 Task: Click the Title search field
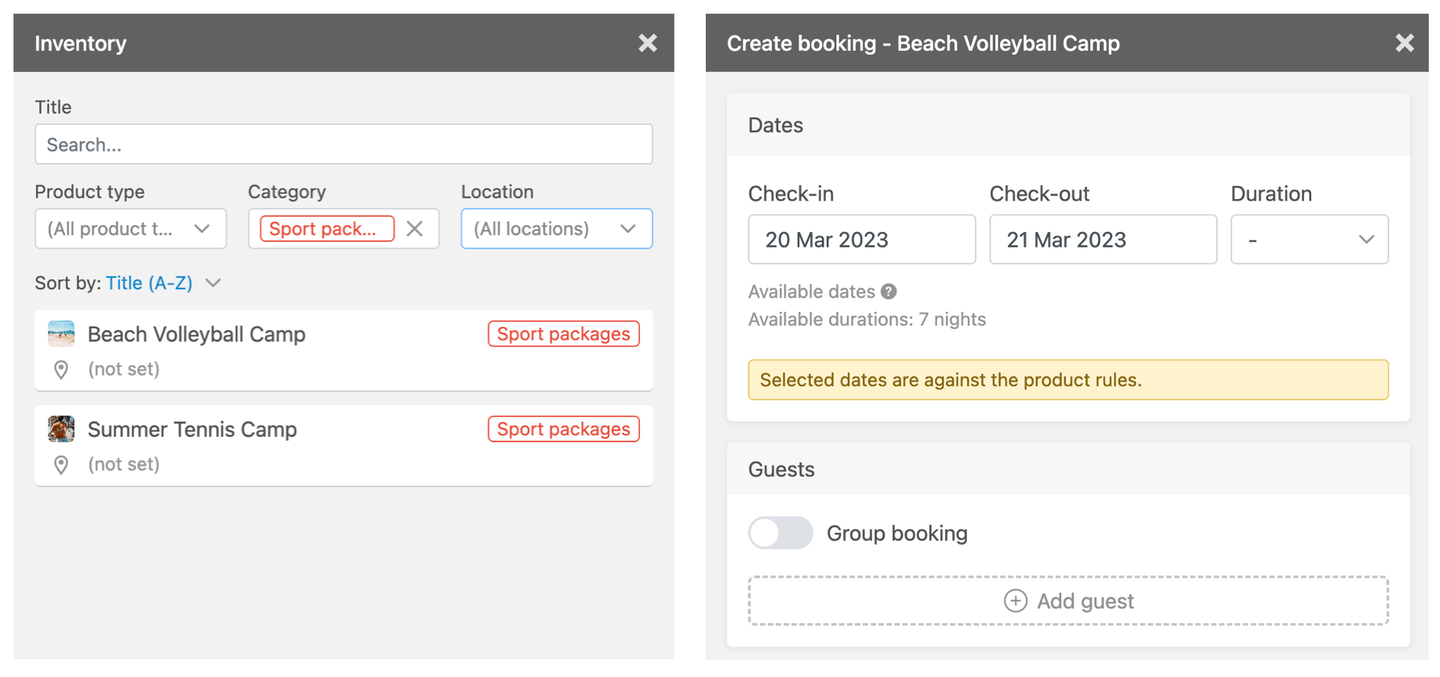click(344, 144)
